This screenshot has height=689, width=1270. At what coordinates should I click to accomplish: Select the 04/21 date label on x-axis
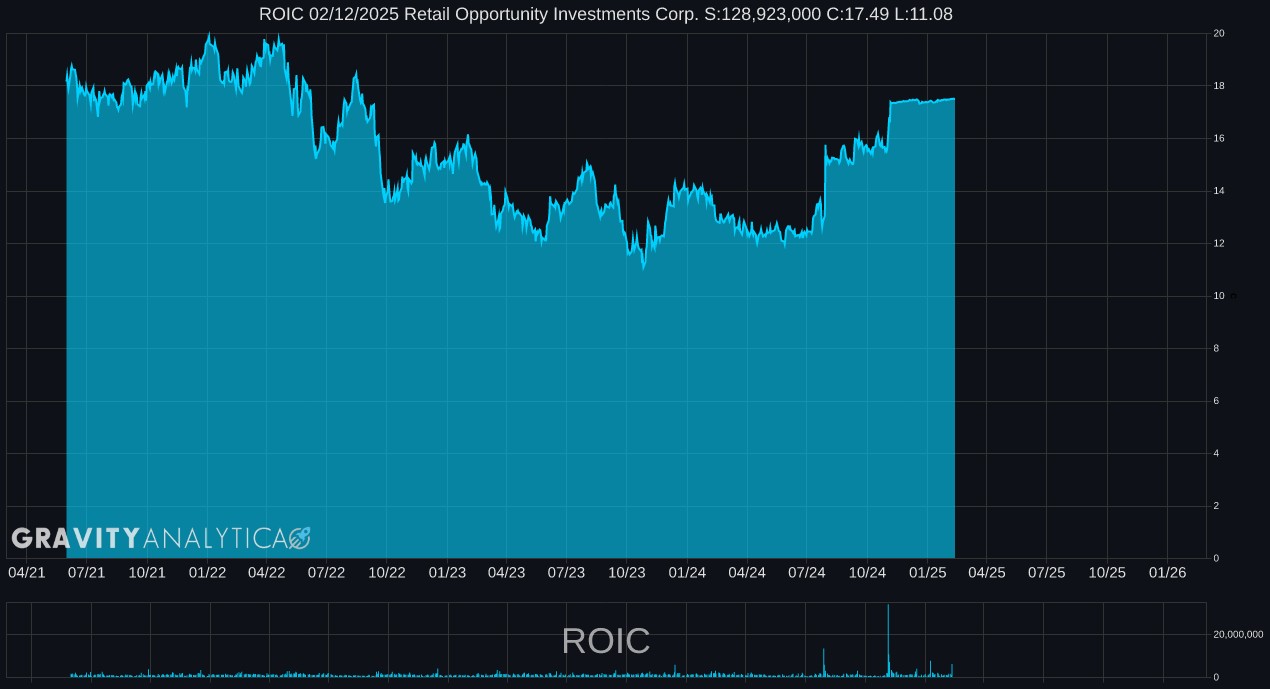(x=27, y=573)
